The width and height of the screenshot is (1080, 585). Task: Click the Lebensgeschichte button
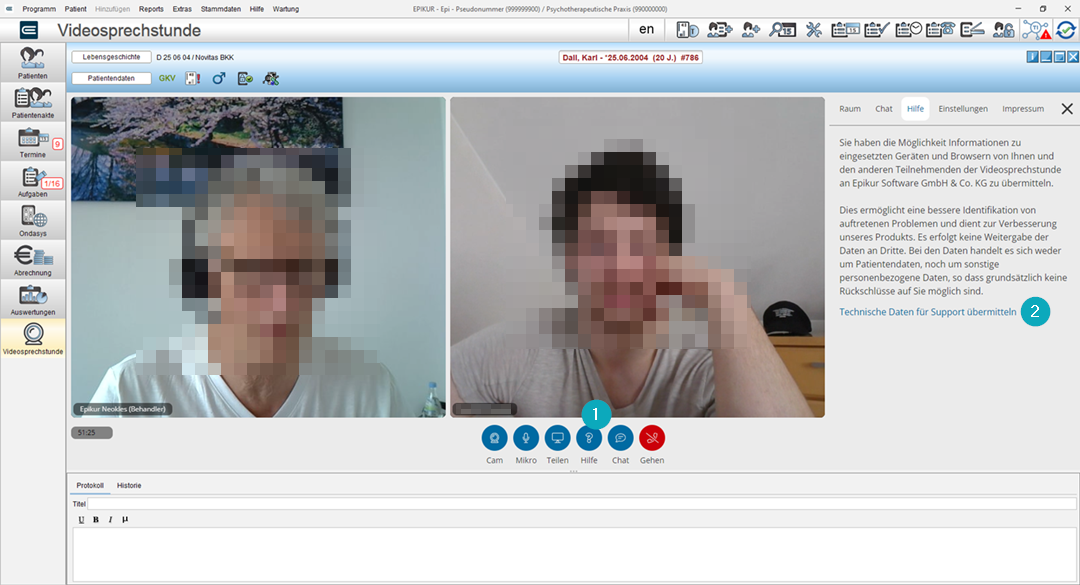tap(112, 57)
